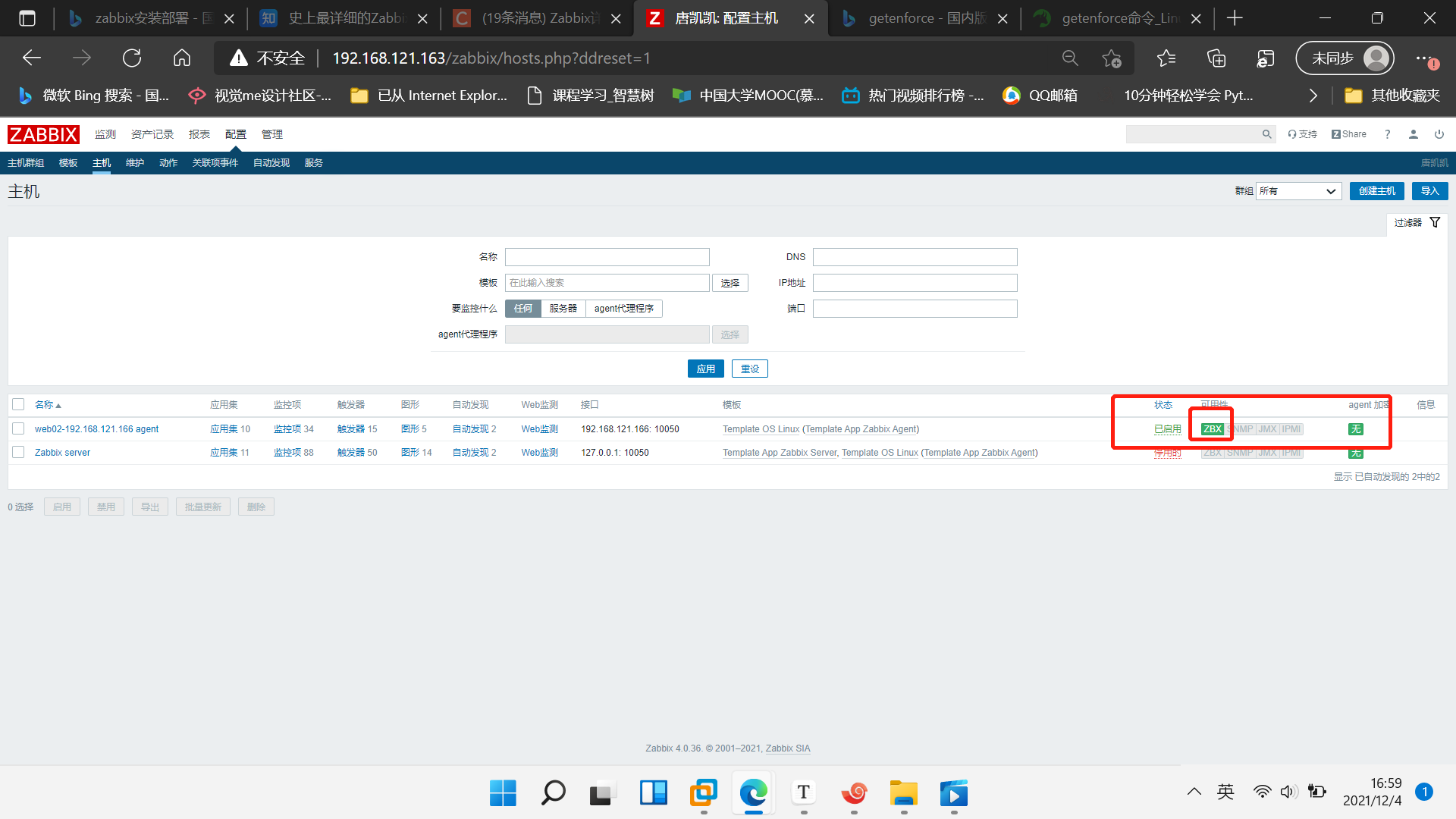Click the zoom magnifier in address bar
Viewport: 1456px width, 819px height.
point(1070,58)
